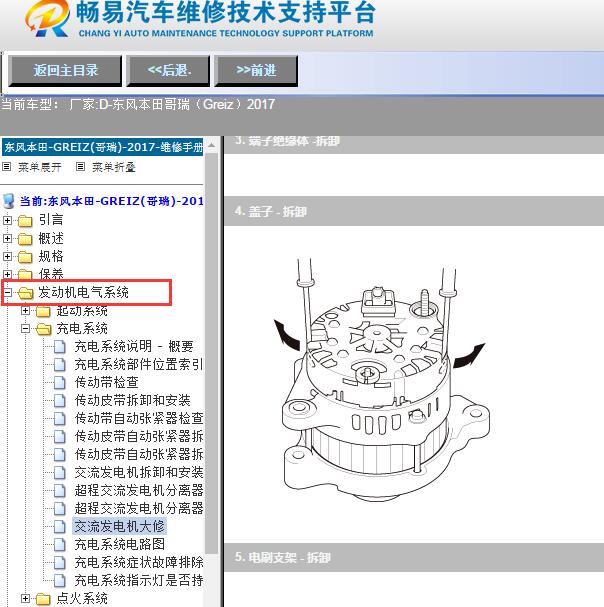Image resolution: width=604 pixels, height=607 pixels.
Task: Select 菜单展开 link text
Action: tap(39, 167)
